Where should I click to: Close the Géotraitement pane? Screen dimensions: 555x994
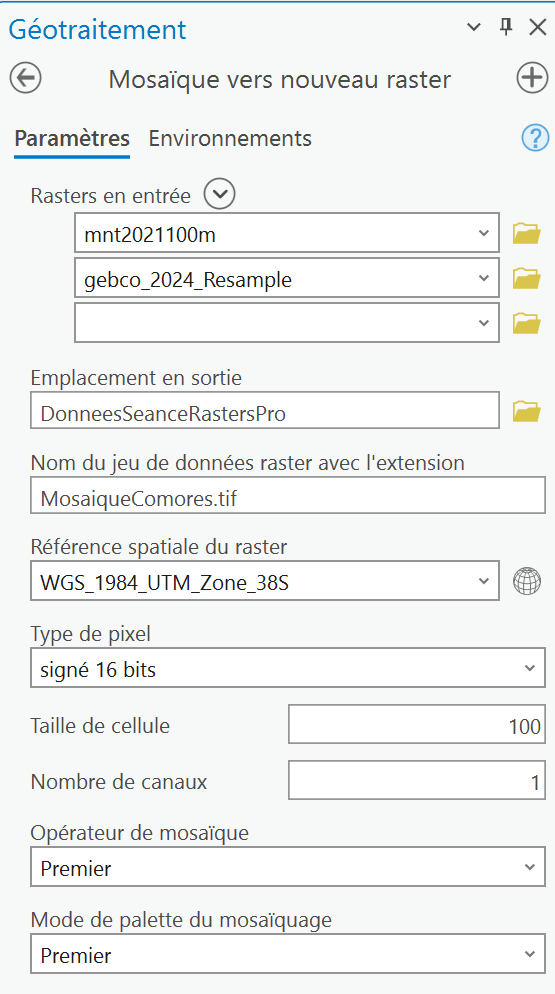537,27
